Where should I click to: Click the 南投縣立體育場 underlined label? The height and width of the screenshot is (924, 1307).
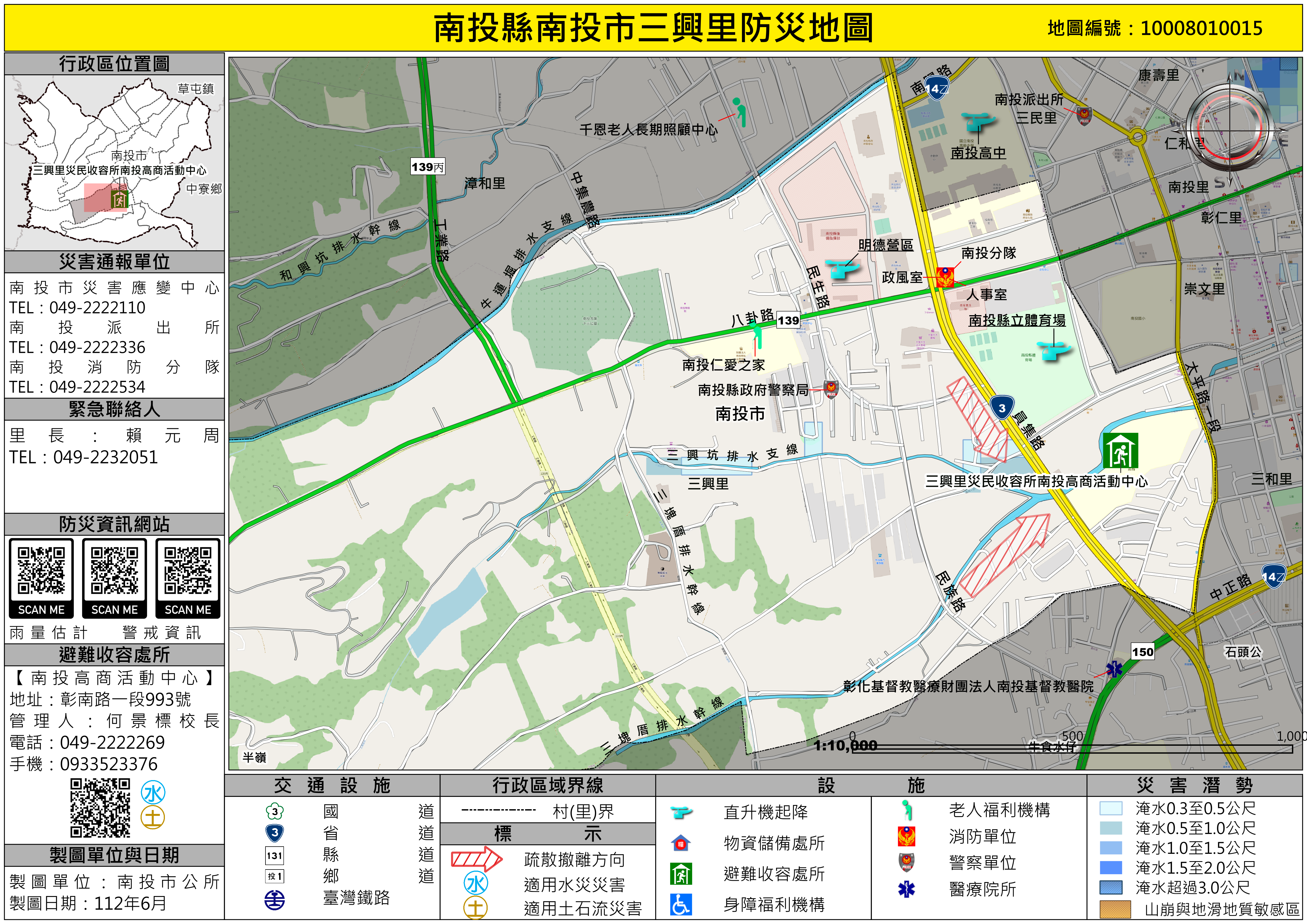pos(1017,320)
